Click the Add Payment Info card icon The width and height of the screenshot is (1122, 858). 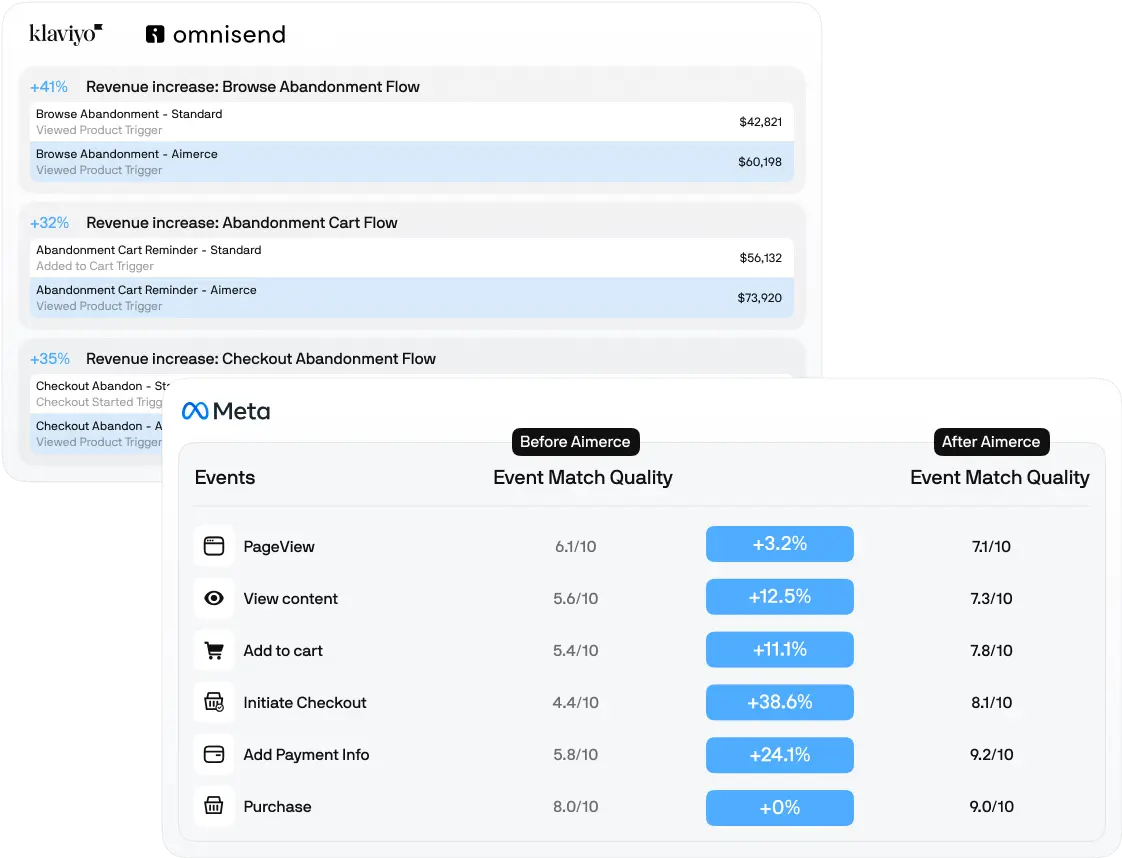click(214, 754)
